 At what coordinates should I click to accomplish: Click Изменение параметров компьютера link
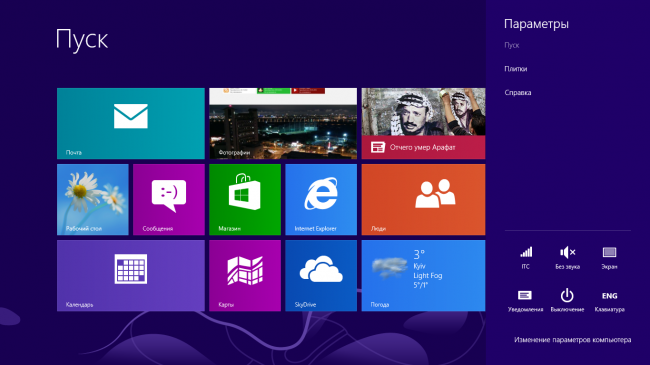coord(572,340)
